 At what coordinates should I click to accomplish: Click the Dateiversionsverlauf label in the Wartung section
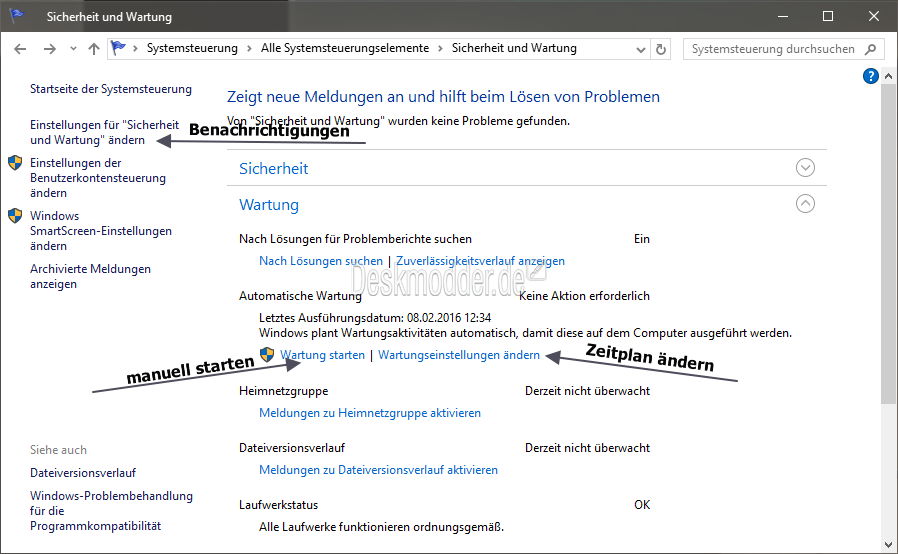tap(292, 447)
